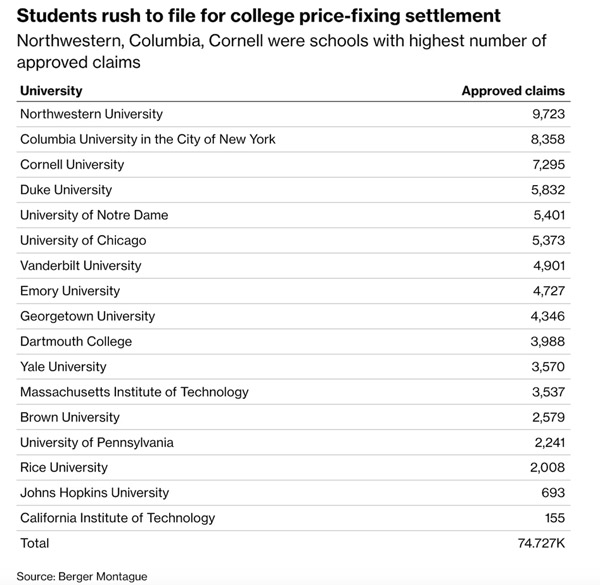This screenshot has height=585, width=600.
Task: Click Vanderbilt University's 4,901 figure
Action: (549, 266)
